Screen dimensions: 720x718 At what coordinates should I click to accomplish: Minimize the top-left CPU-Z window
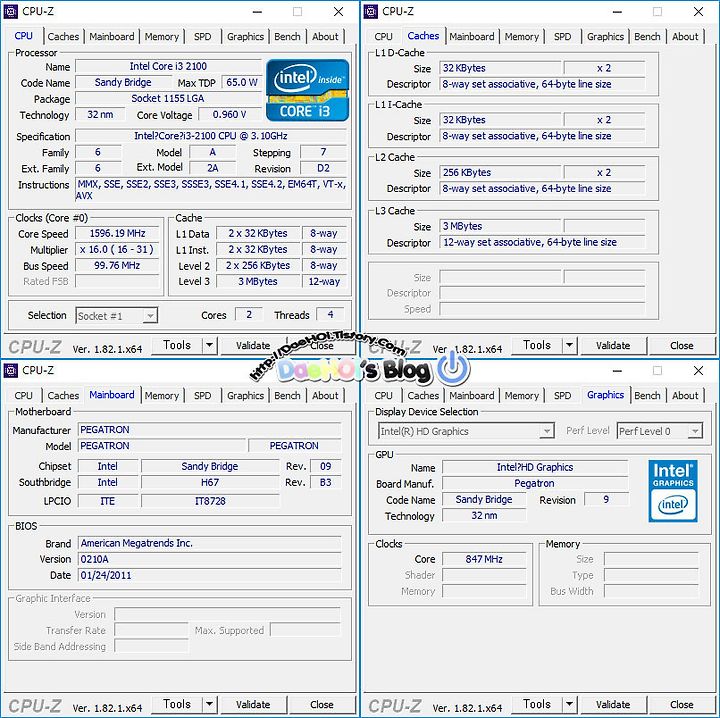point(258,11)
